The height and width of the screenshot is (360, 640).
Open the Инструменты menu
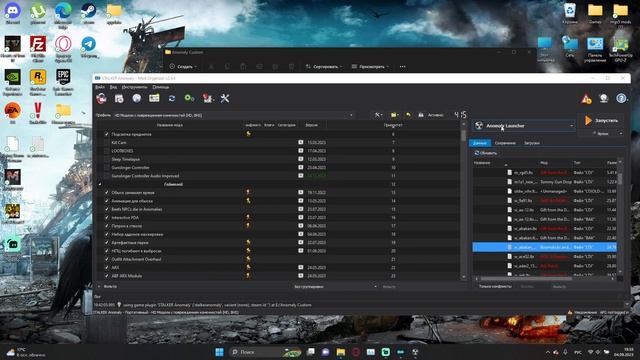click(x=134, y=87)
